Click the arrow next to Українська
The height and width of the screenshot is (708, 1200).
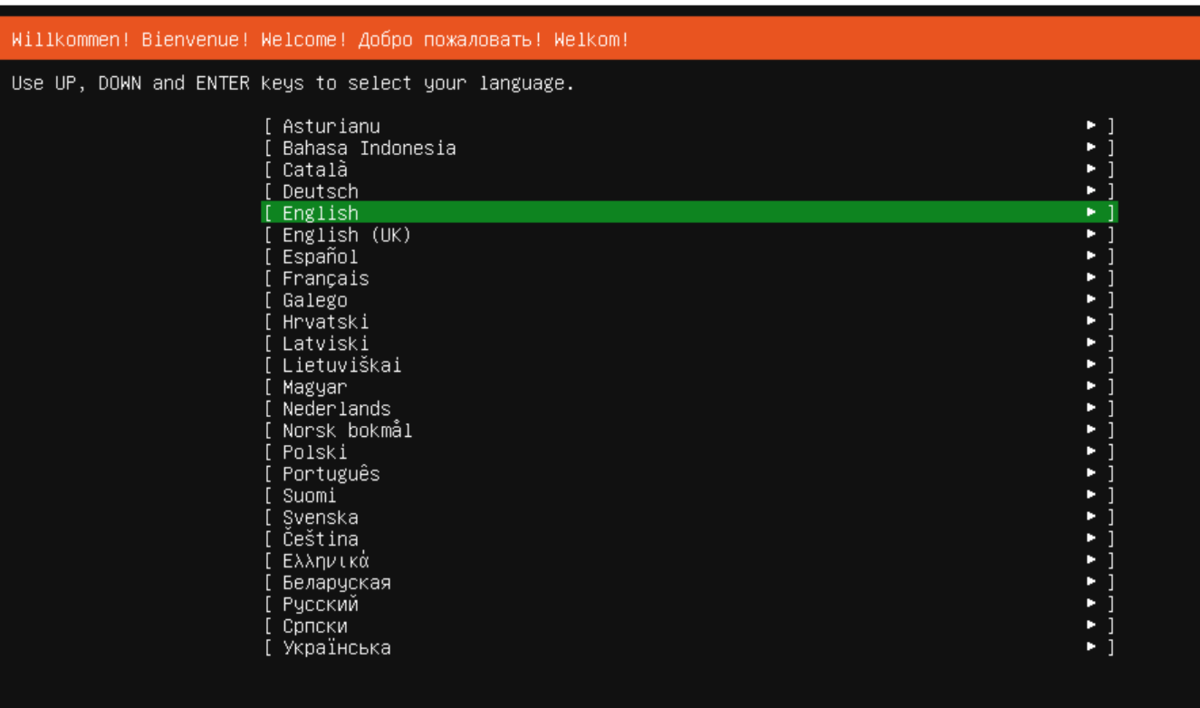click(x=1092, y=648)
